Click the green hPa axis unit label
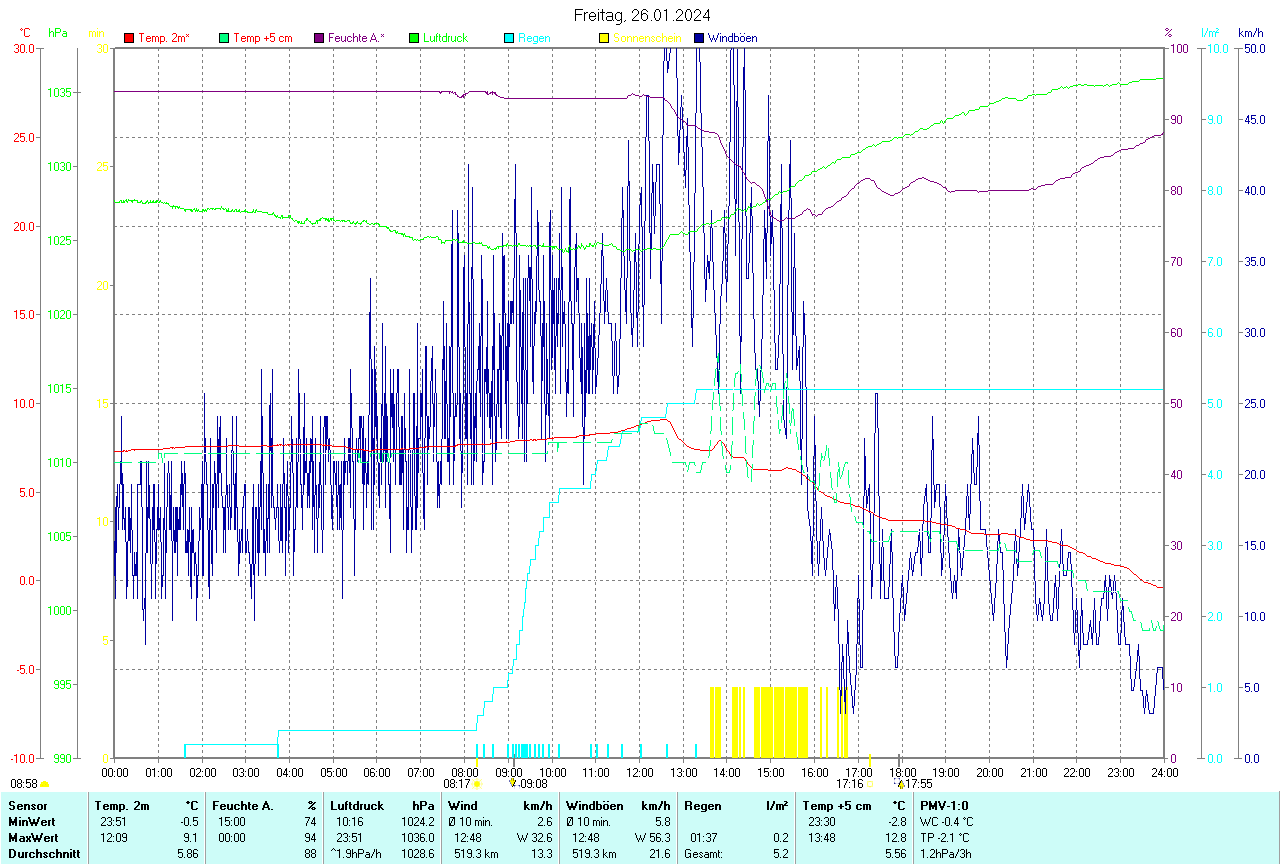This screenshot has width=1280, height=864. click(58, 33)
